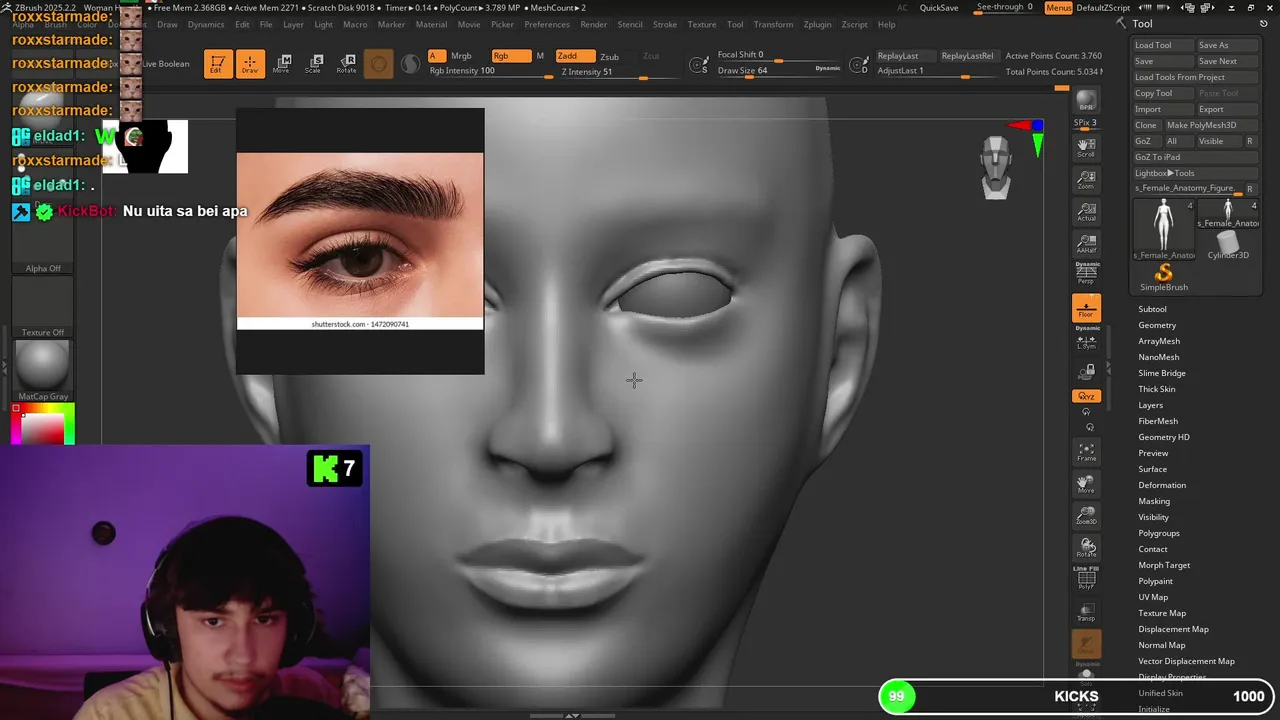Screen dimensions: 1280x720
Task: Open the Transform menu
Action: coord(773,24)
